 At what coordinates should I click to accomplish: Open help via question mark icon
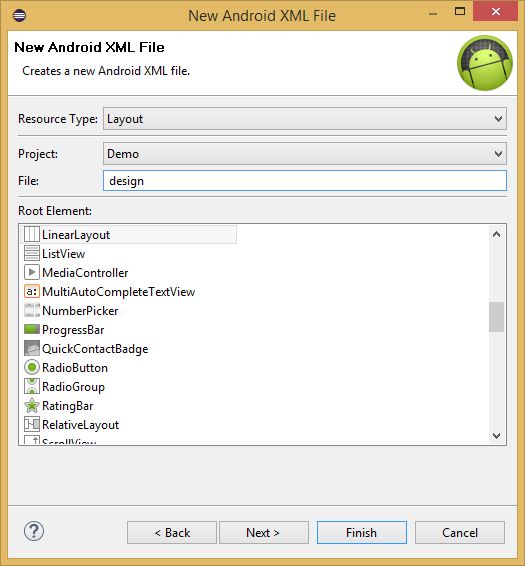pos(34,531)
